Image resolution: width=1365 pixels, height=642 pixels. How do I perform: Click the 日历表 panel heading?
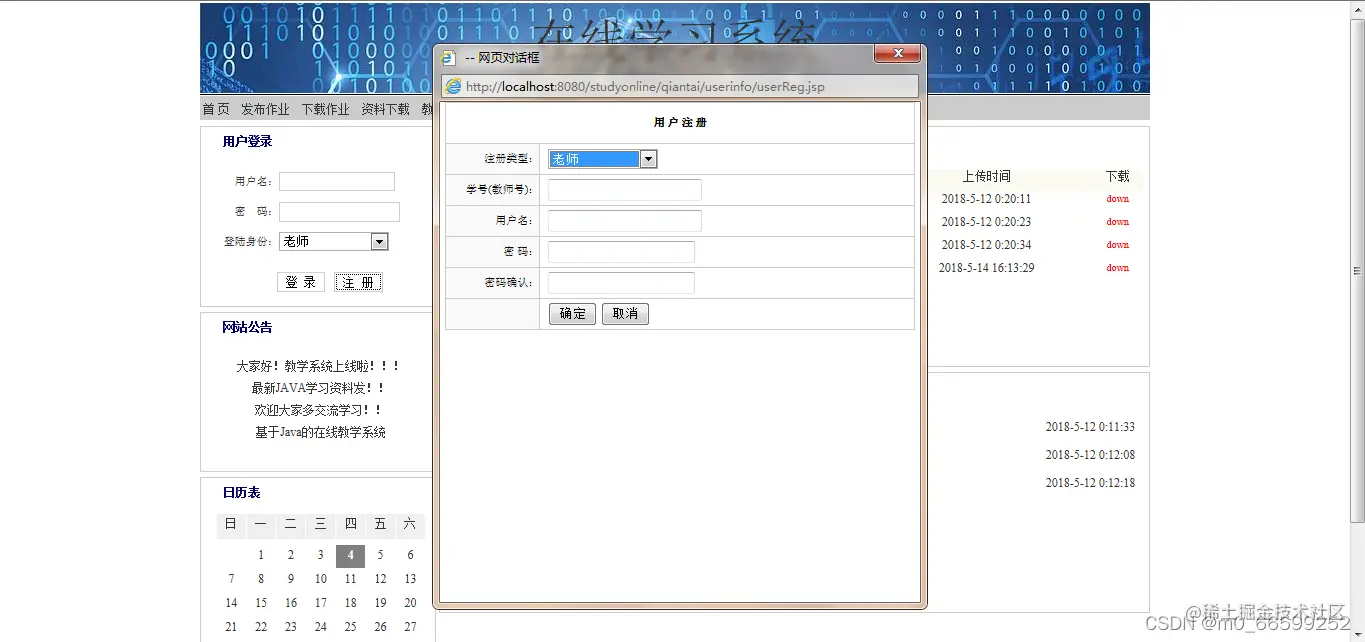click(241, 493)
